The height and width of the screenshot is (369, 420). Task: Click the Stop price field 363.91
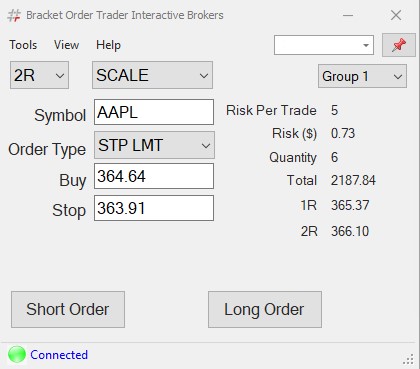(154, 208)
